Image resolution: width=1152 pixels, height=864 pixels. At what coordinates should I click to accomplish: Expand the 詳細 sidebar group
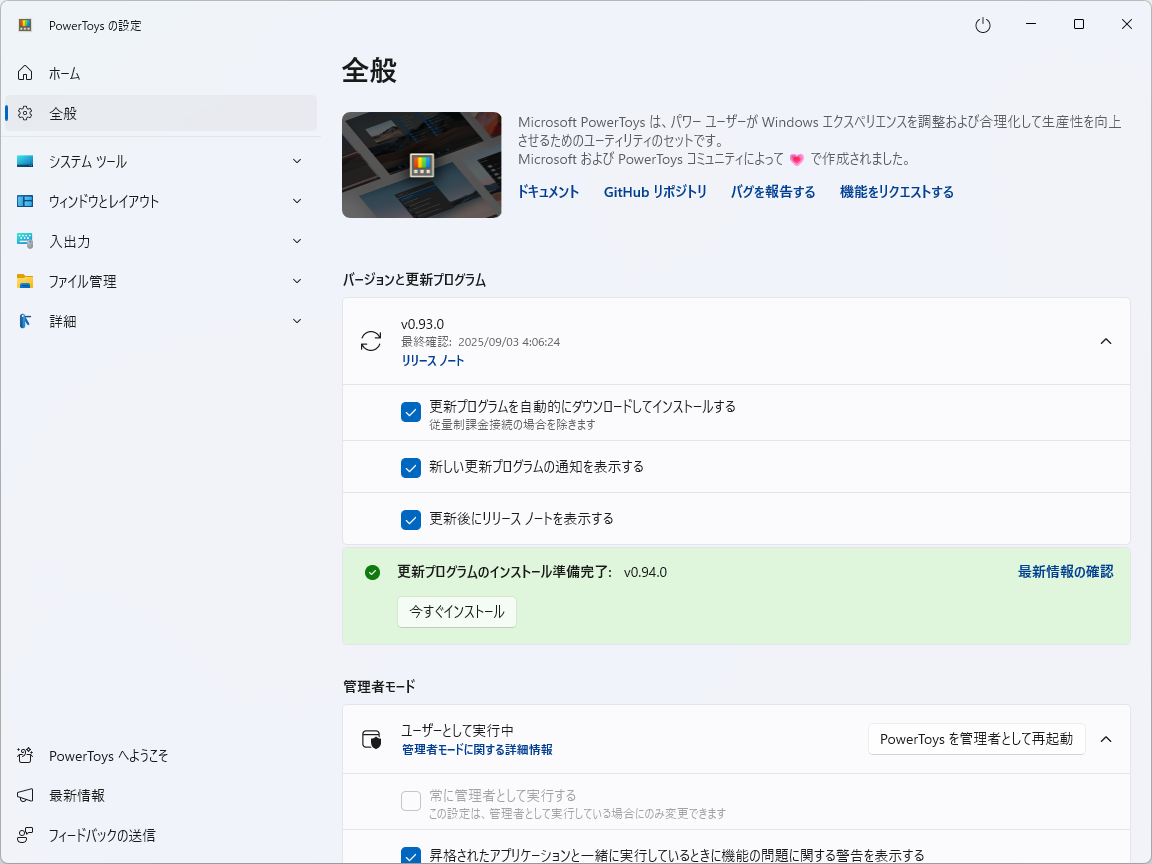296,321
